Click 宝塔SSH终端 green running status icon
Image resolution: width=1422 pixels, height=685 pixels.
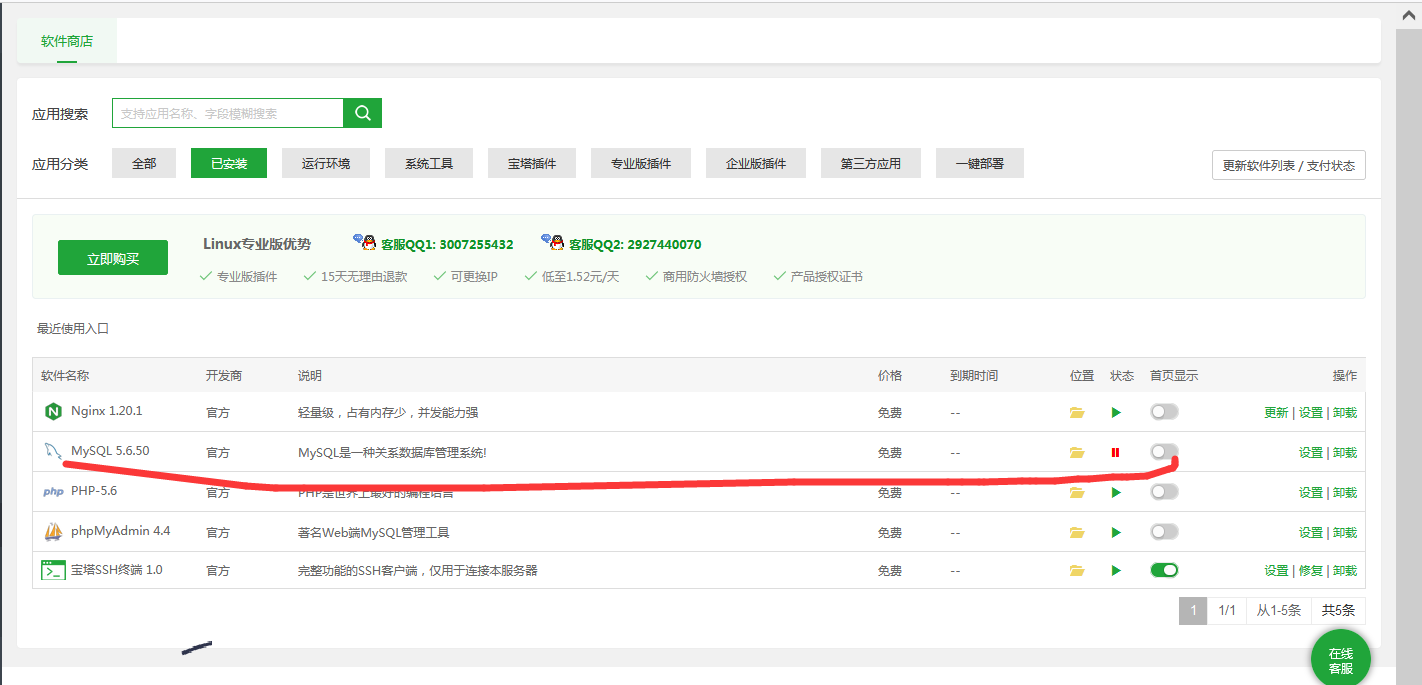1116,570
